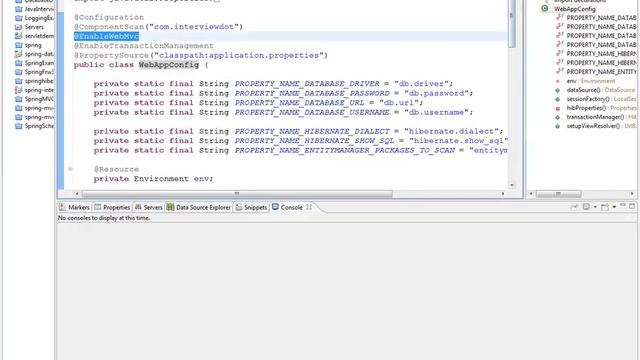This screenshot has width=640, height=360.
Task: Click the servletdem project icon
Action: 18,36
